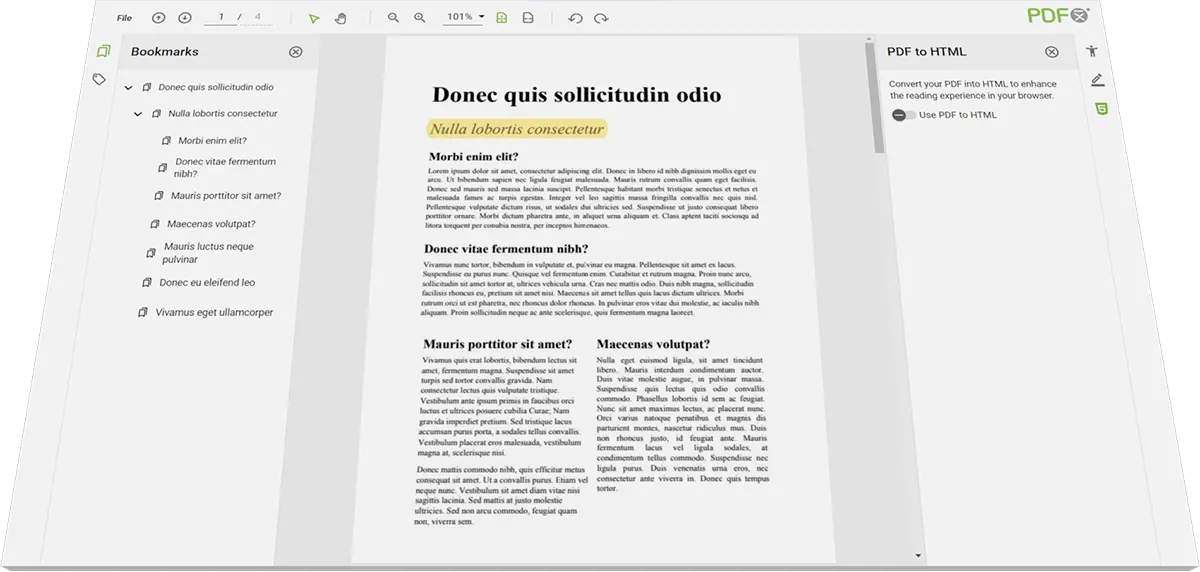This screenshot has height=572, width=1200.
Task: Click the Bookmarks panel title
Action: pos(165,52)
